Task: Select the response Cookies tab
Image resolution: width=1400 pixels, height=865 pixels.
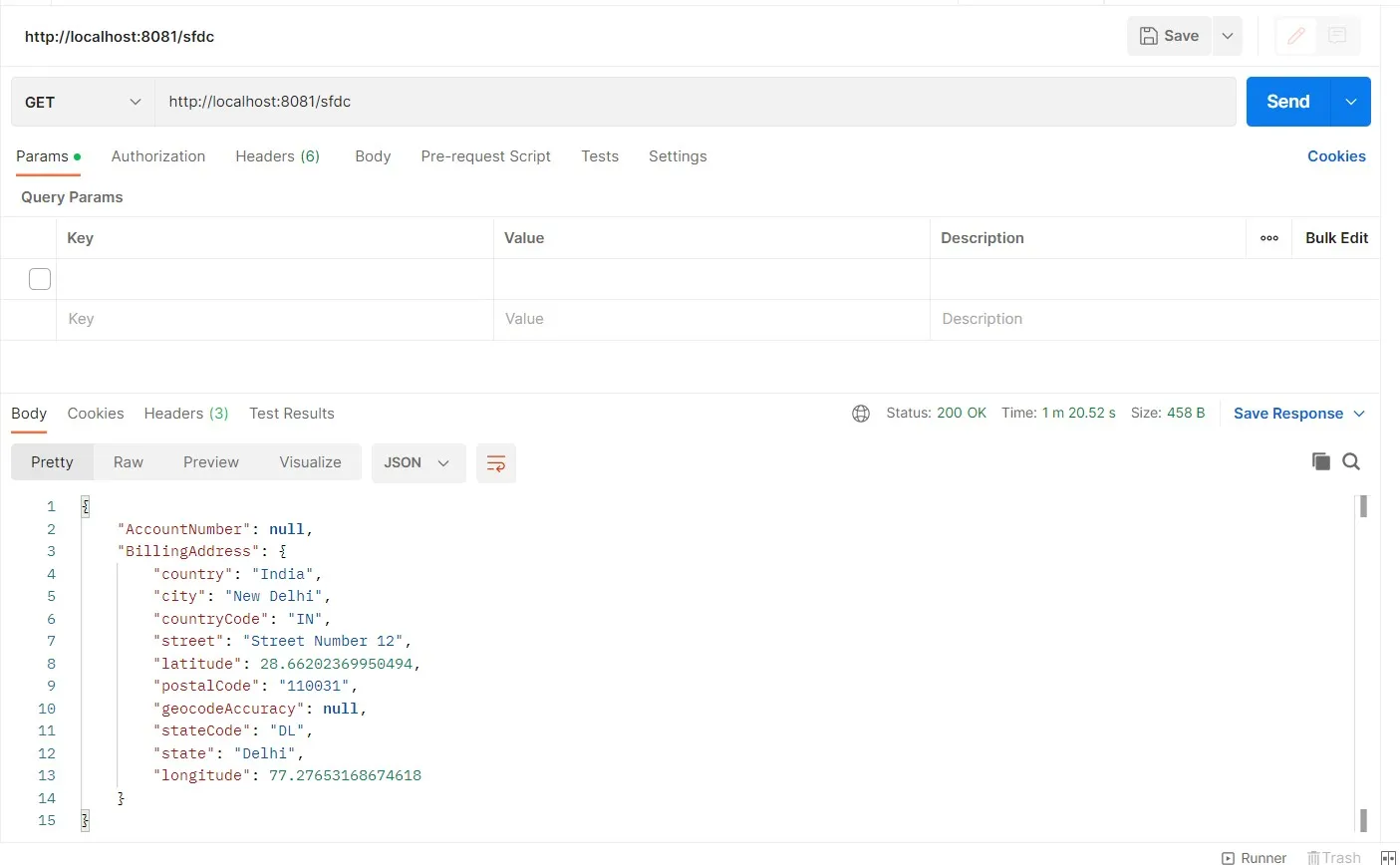Action: click(96, 414)
